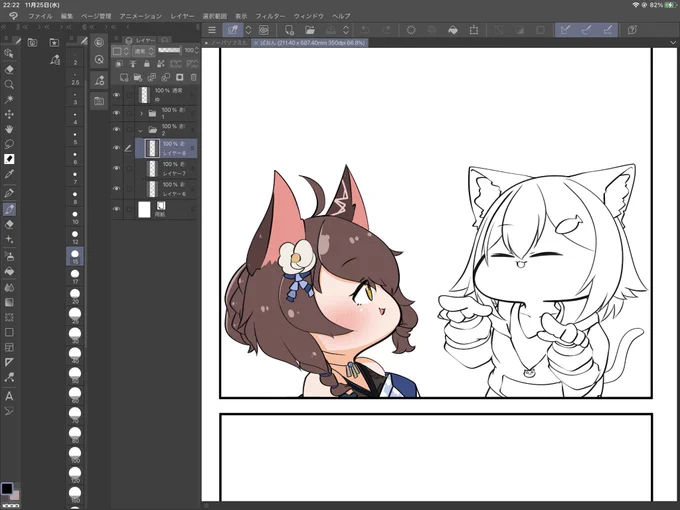Select the Fill bucket tool in left toolbar

pos(9,272)
